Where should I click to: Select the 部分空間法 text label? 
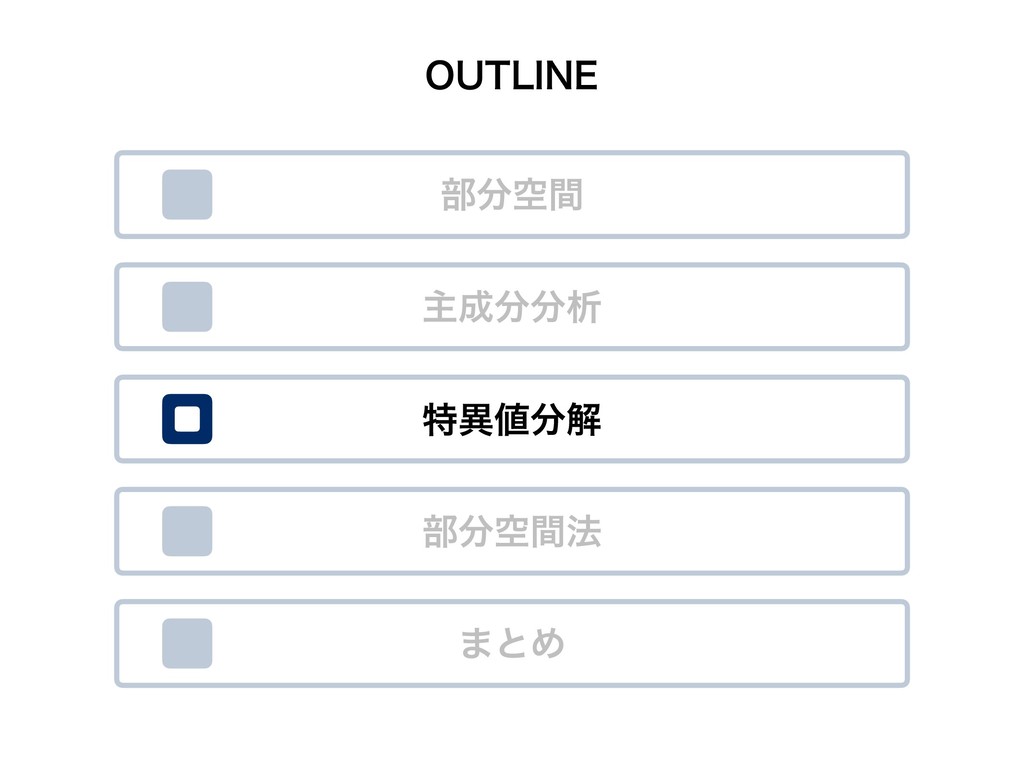pos(512,531)
